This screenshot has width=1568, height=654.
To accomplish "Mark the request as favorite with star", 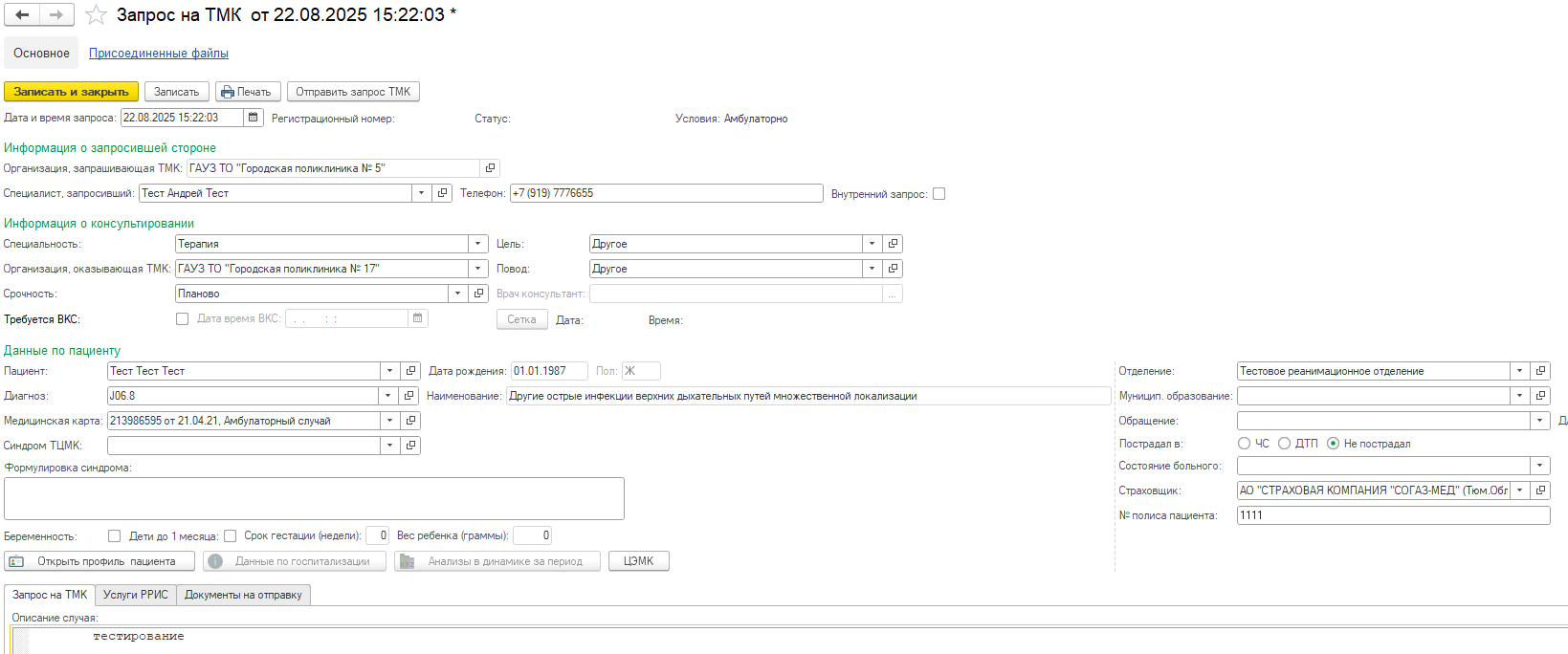I will point(96,15).
